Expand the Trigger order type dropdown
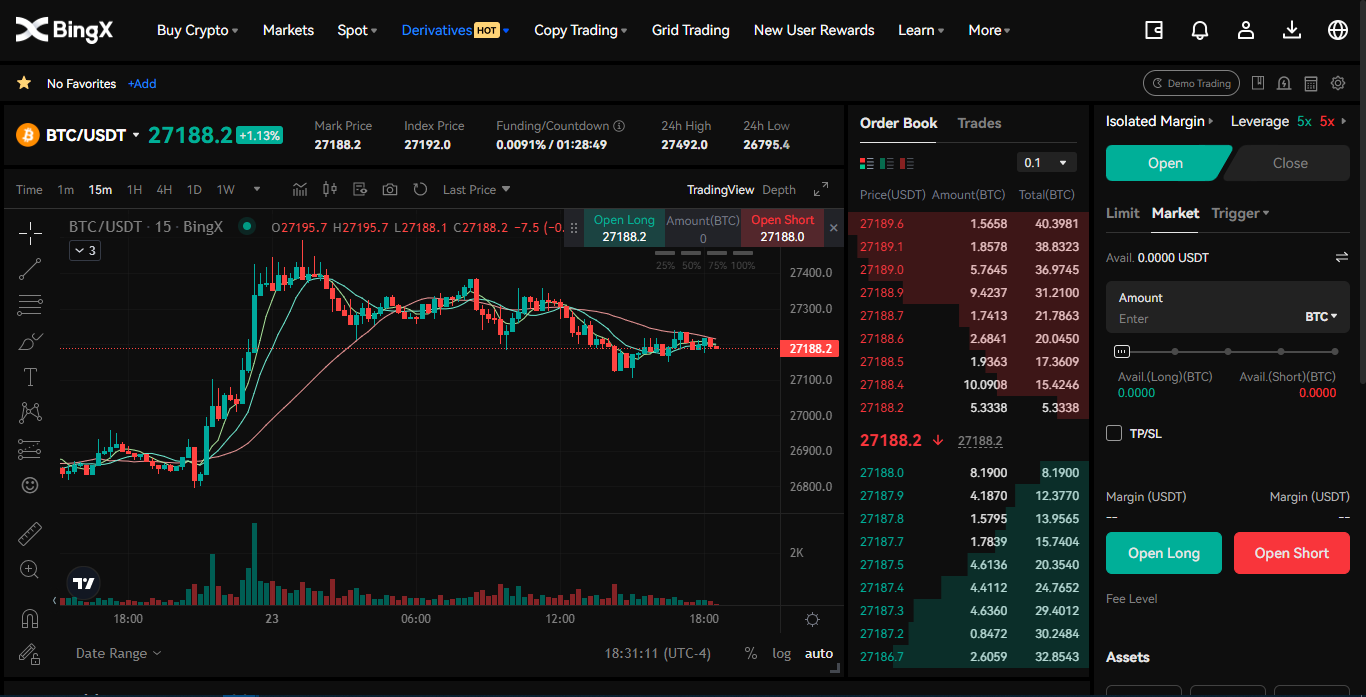Viewport: 1366px width, 697px height. [x=1240, y=213]
